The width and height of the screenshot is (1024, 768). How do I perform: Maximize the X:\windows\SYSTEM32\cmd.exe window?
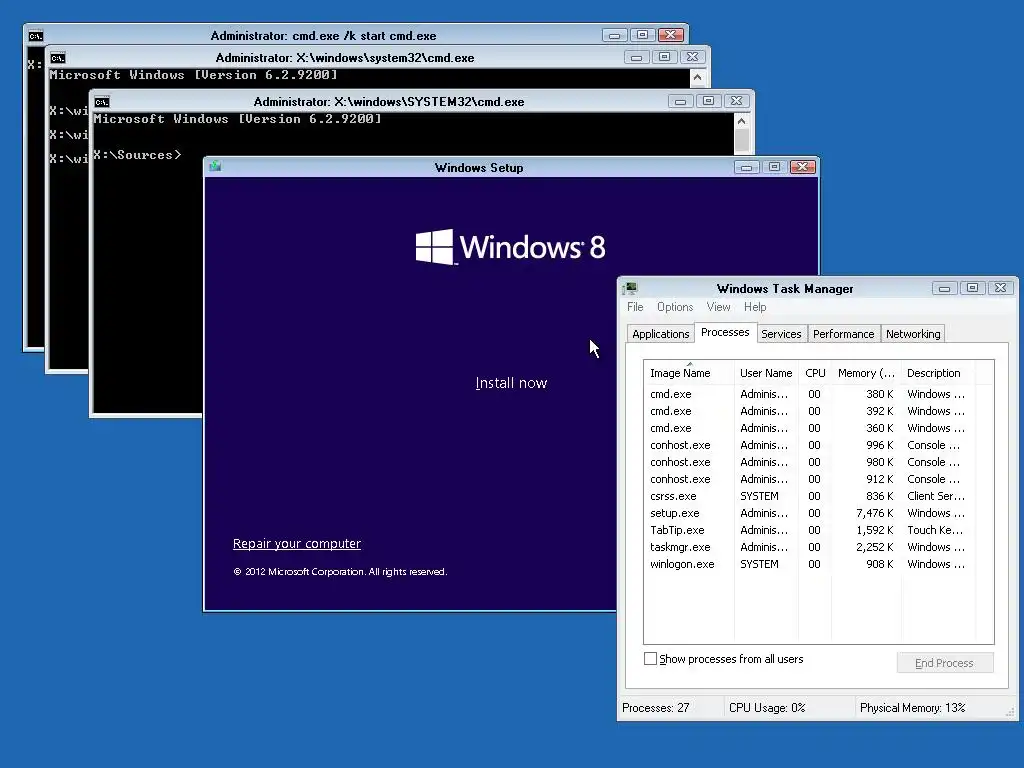tap(709, 101)
